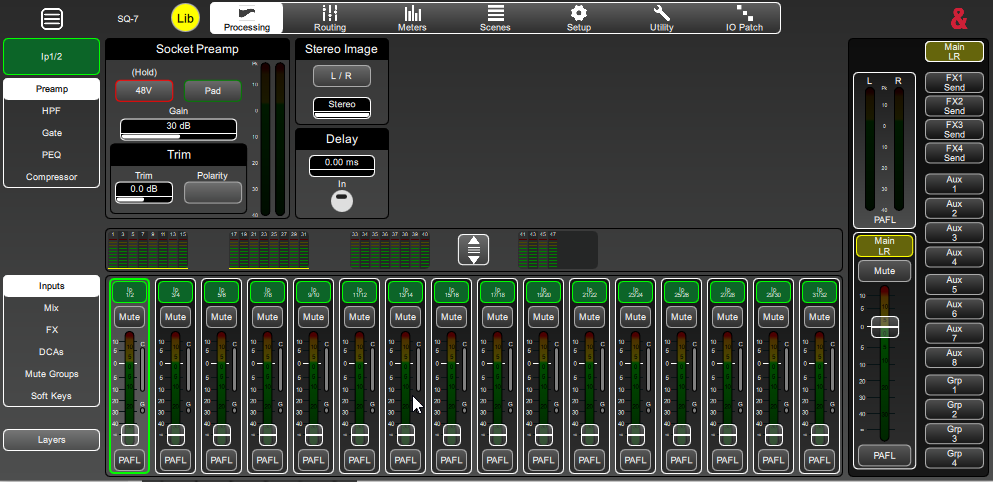Viewport: 993px width, 482px height.
Task: Mute the Ip 9/10 channel
Action: pyautogui.click(x=313, y=317)
